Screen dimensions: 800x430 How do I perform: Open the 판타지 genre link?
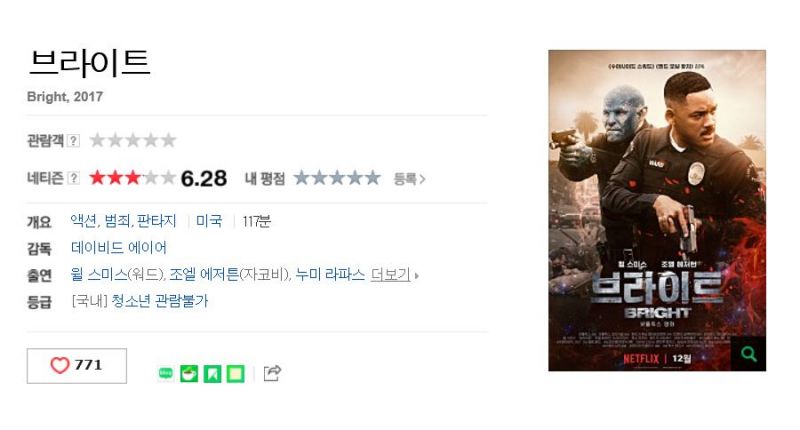pos(157,221)
